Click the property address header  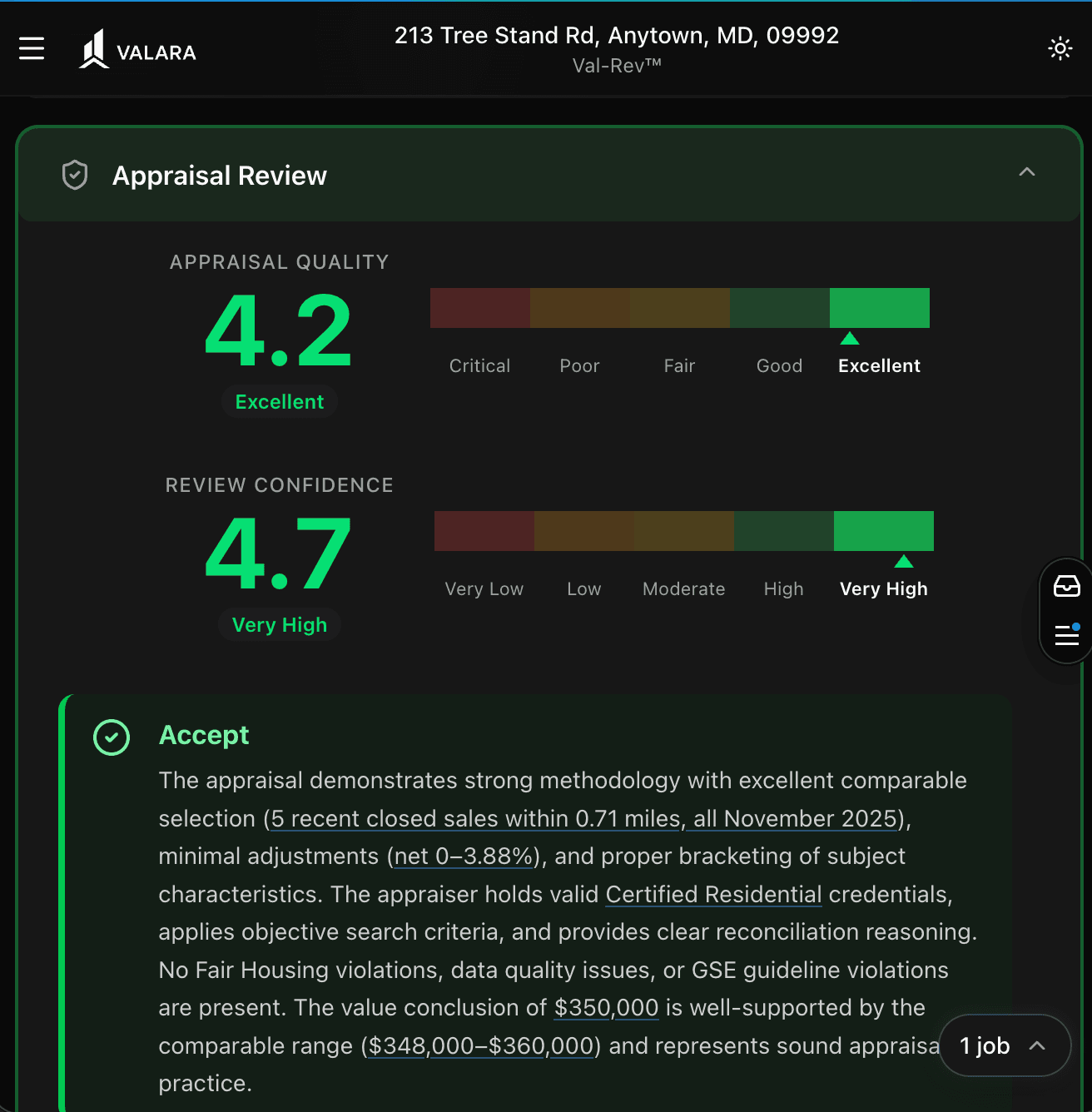[x=617, y=35]
